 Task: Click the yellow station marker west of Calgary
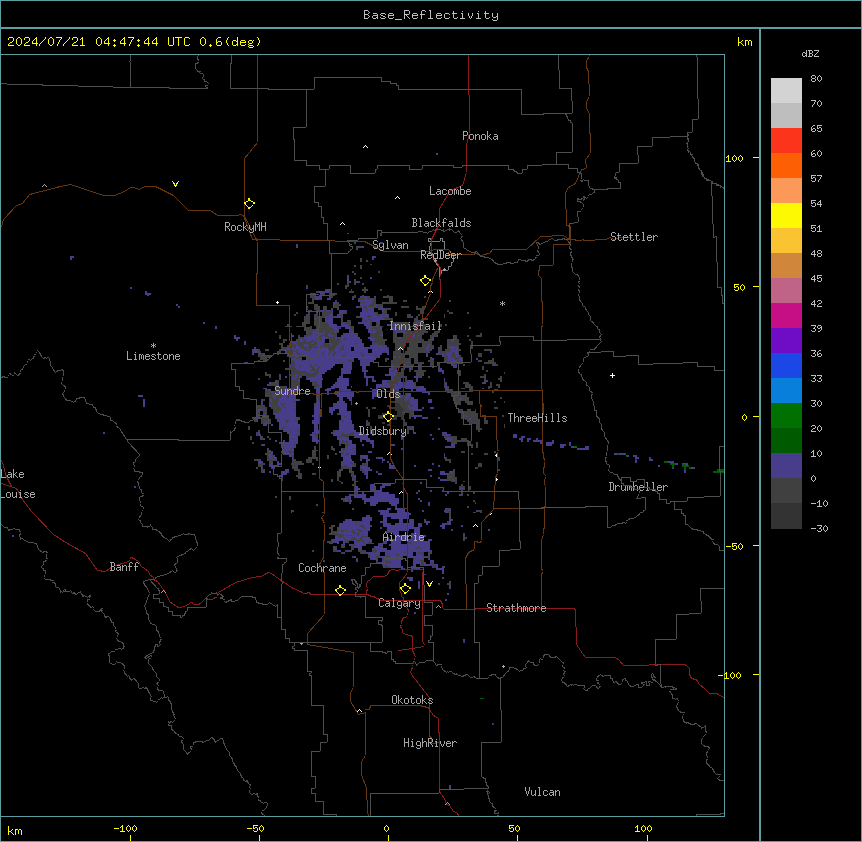pos(340,590)
